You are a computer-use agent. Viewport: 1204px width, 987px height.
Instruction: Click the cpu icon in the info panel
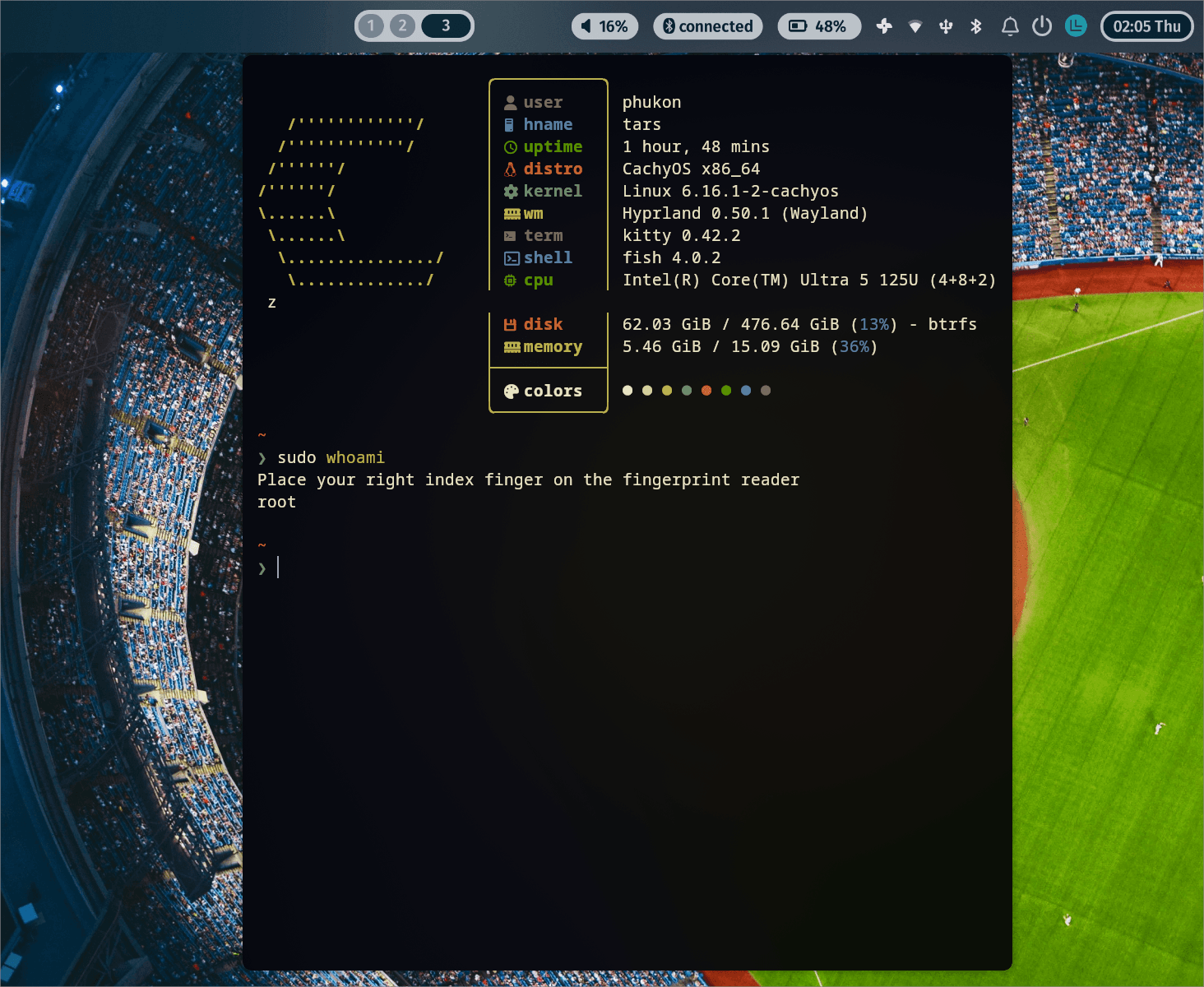click(x=510, y=280)
